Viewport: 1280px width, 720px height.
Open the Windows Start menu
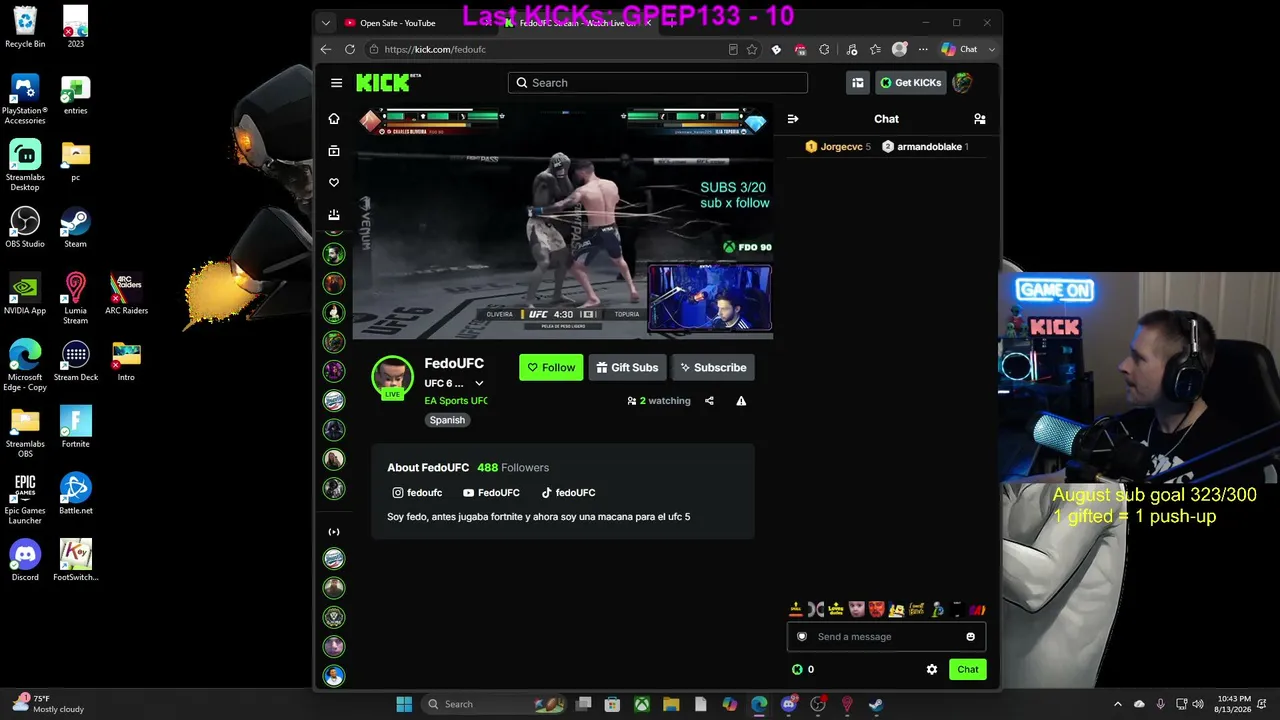404,704
